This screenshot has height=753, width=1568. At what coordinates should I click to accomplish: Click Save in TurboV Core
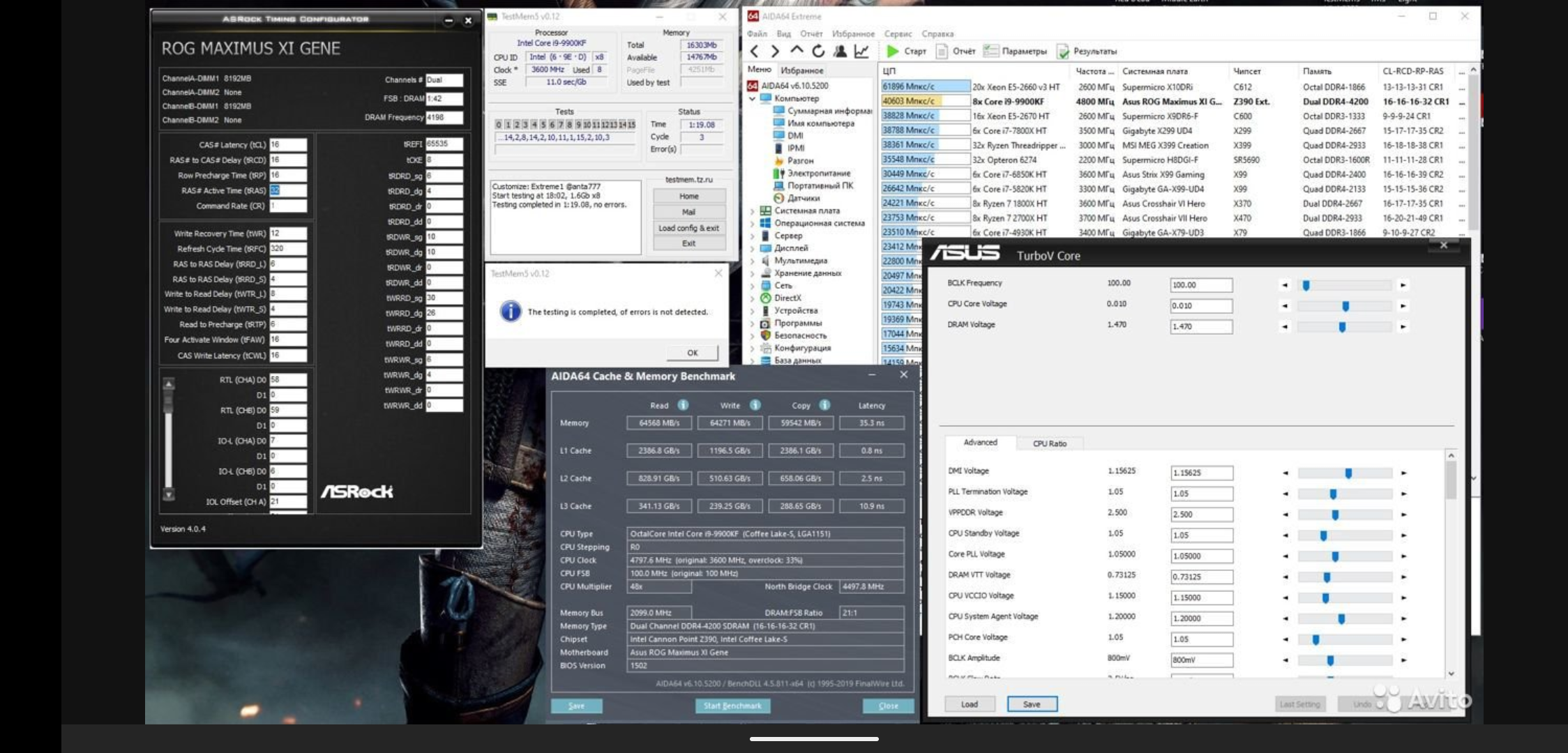[1032, 704]
